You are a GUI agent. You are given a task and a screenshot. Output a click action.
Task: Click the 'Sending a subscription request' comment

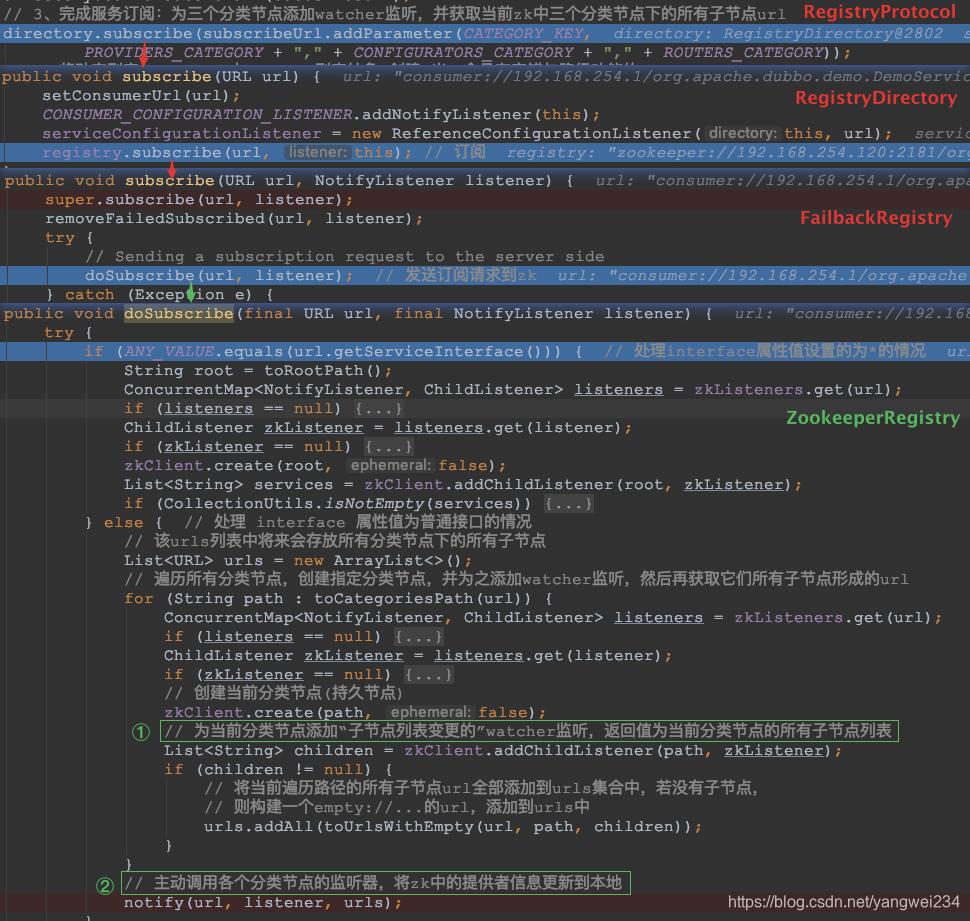(345, 257)
